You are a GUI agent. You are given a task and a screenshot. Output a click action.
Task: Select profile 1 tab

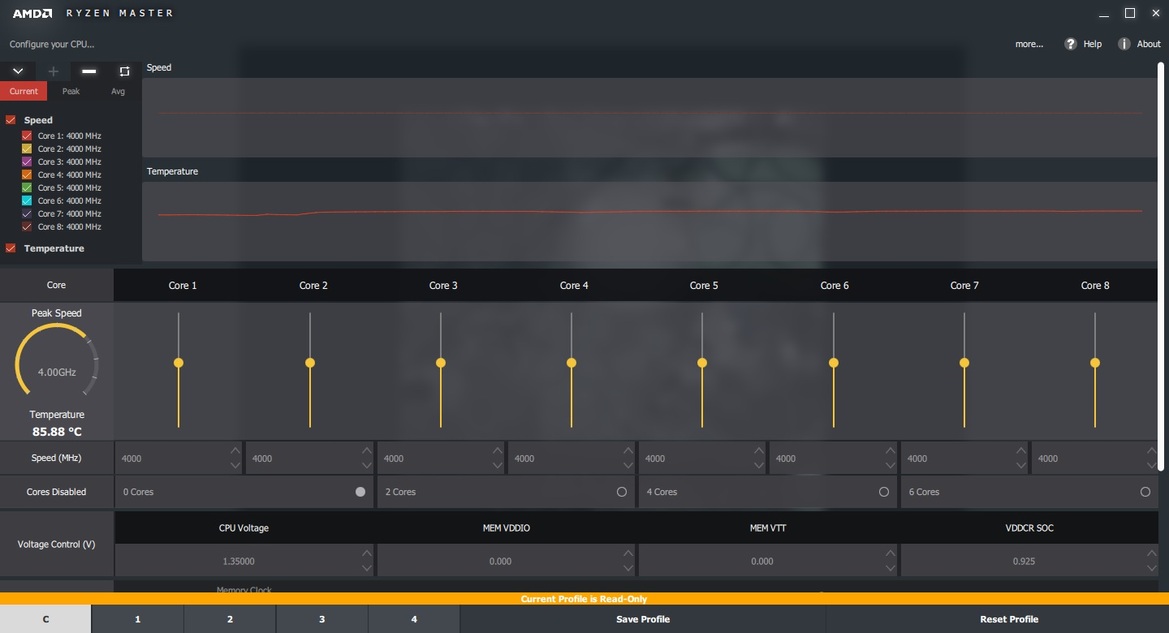tap(138, 619)
